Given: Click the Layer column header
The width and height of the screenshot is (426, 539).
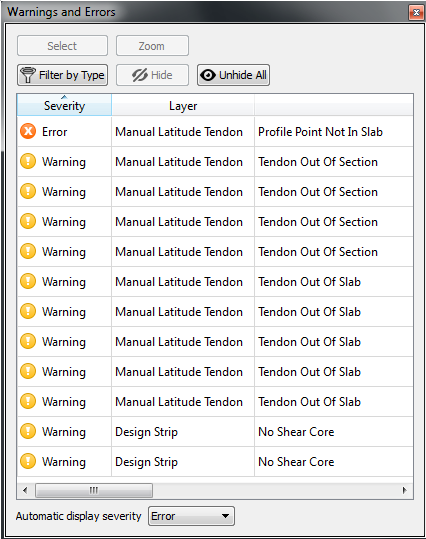Looking at the screenshot, I should [x=183, y=105].
